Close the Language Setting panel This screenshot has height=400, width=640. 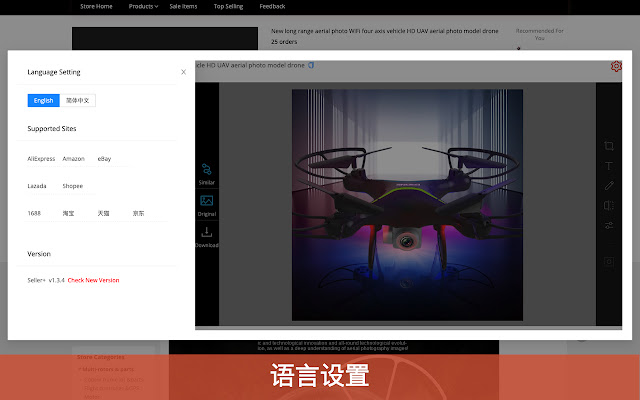coord(183,72)
